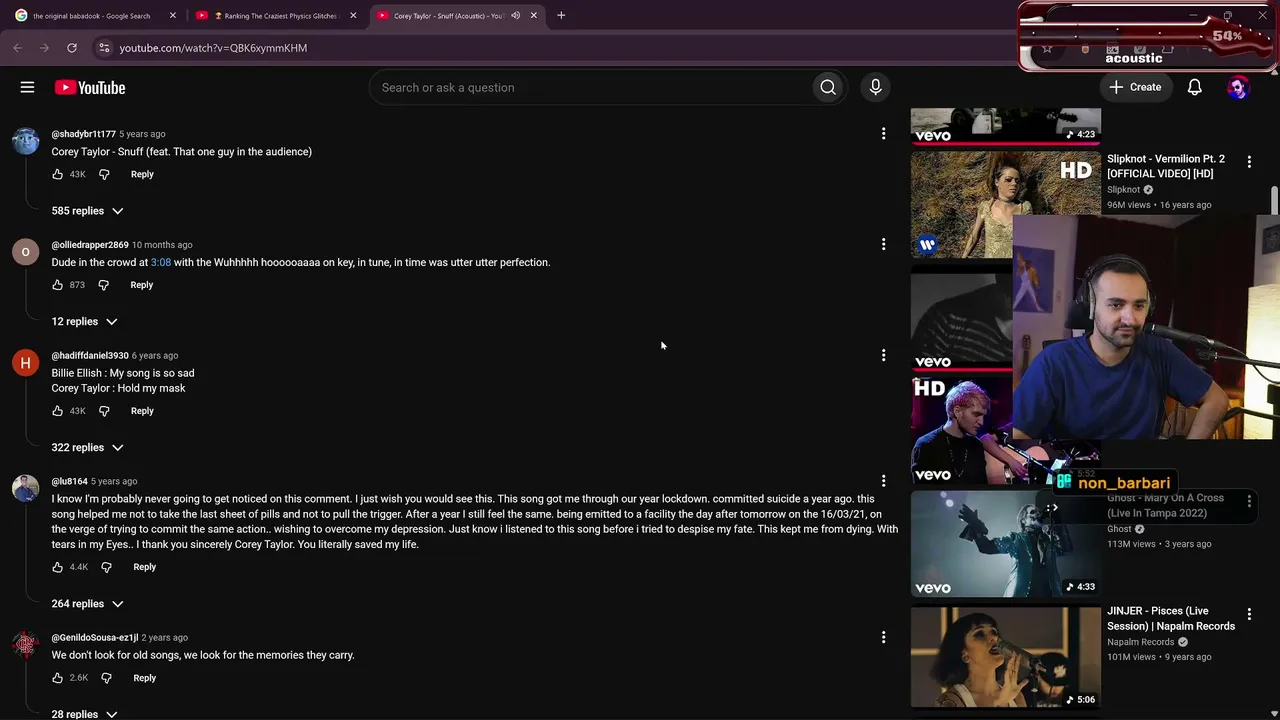This screenshot has height=720, width=1280.
Task: Like @olliedrapper2869's comment with 873 likes
Action: point(58,285)
